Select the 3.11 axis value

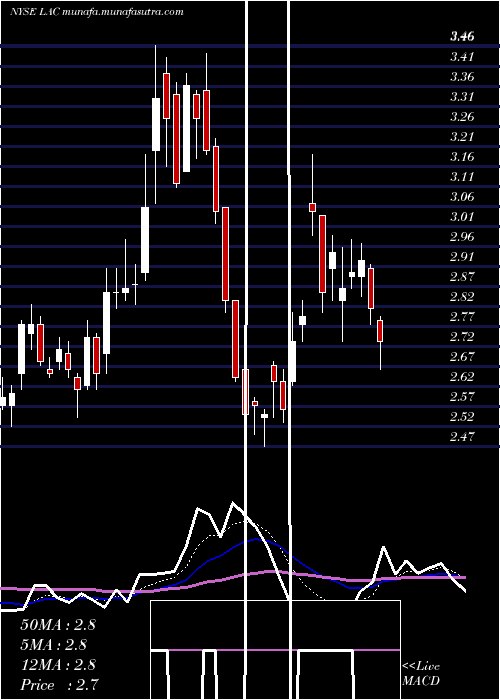pyautogui.click(x=462, y=177)
